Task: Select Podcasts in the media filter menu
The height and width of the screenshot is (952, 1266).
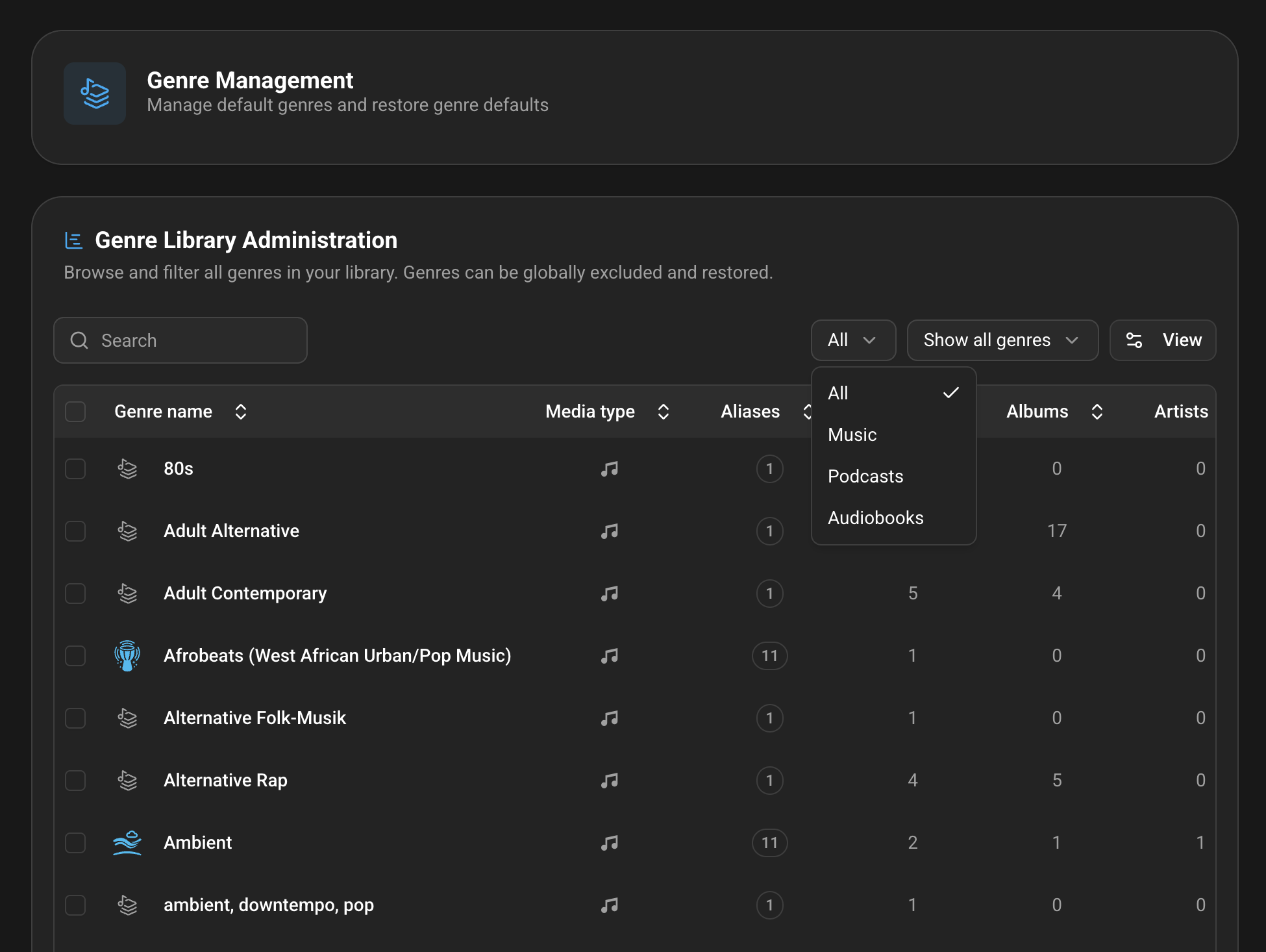Action: coord(894,477)
